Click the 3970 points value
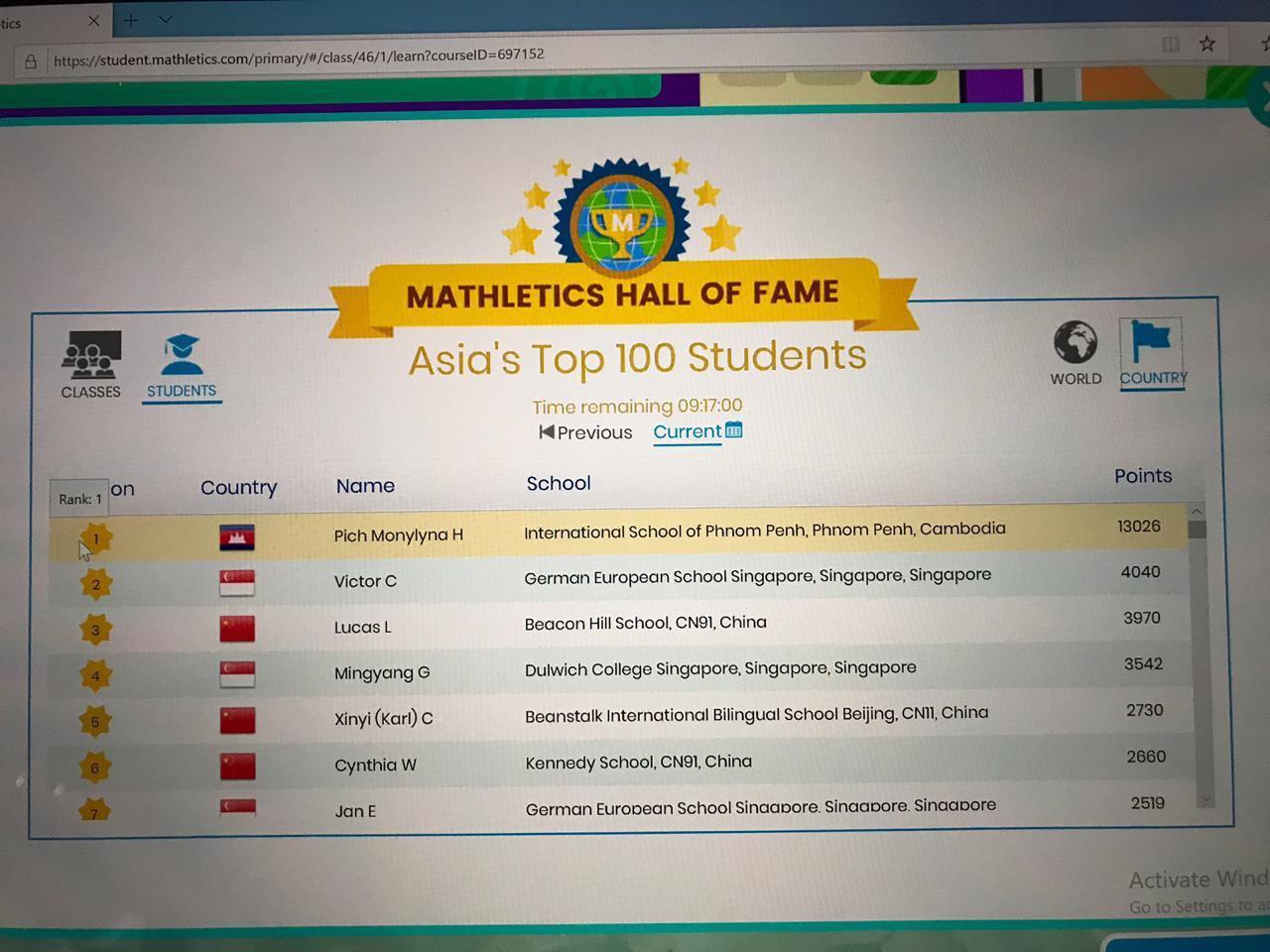 (1142, 618)
